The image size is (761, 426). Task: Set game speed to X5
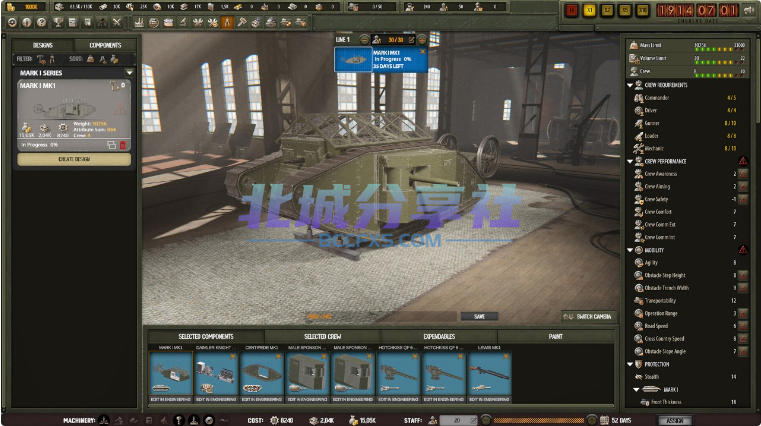625,11
